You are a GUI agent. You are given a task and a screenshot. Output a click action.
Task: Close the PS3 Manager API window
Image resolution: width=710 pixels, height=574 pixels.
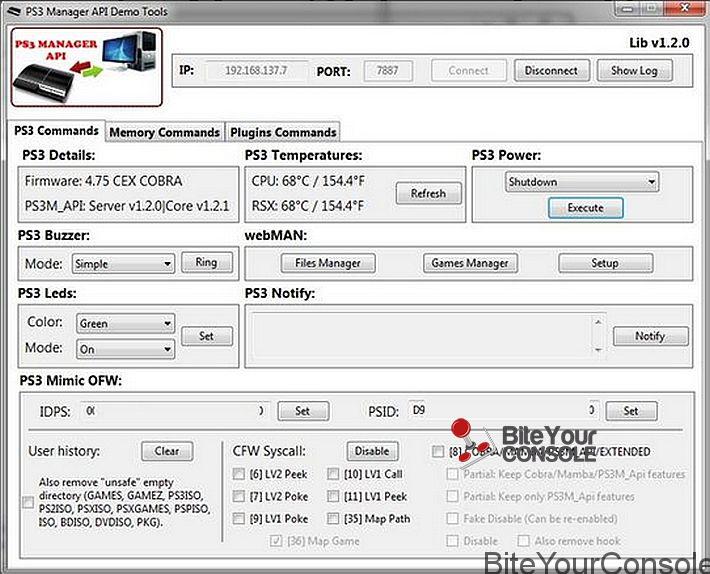tap(684, 8)
